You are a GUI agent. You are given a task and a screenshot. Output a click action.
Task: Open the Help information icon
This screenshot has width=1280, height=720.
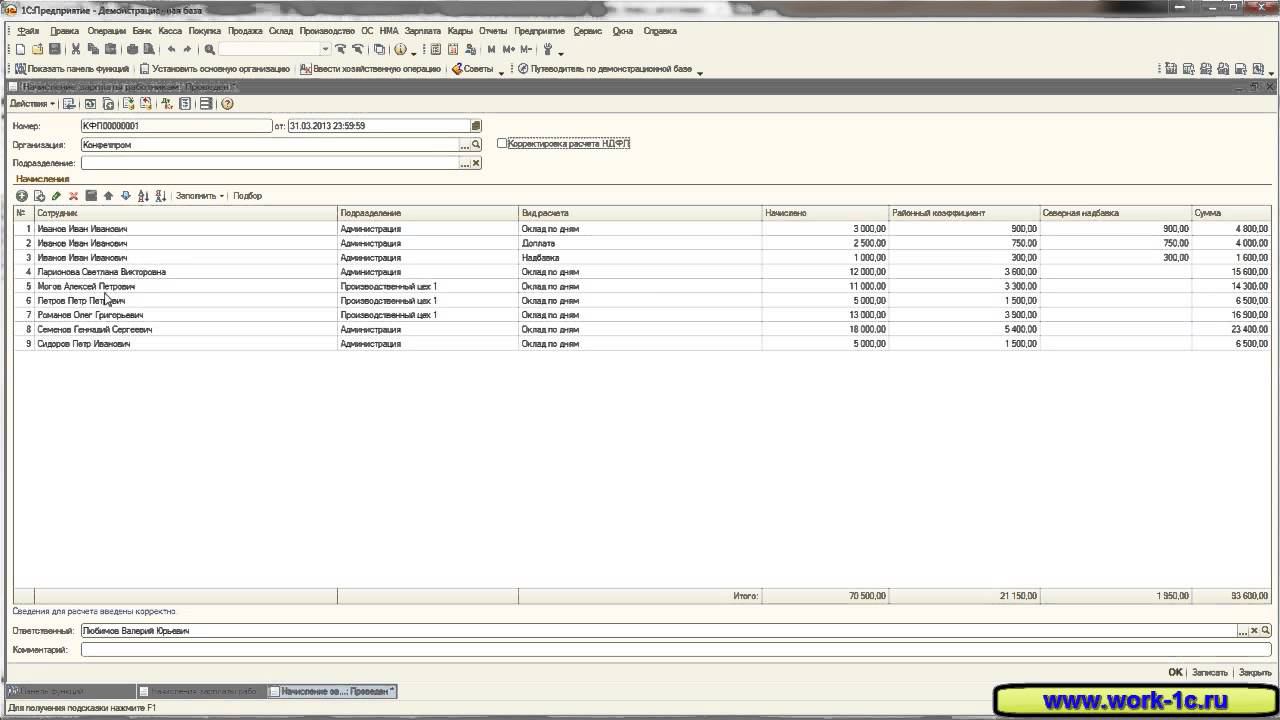(x=400, y=49)
